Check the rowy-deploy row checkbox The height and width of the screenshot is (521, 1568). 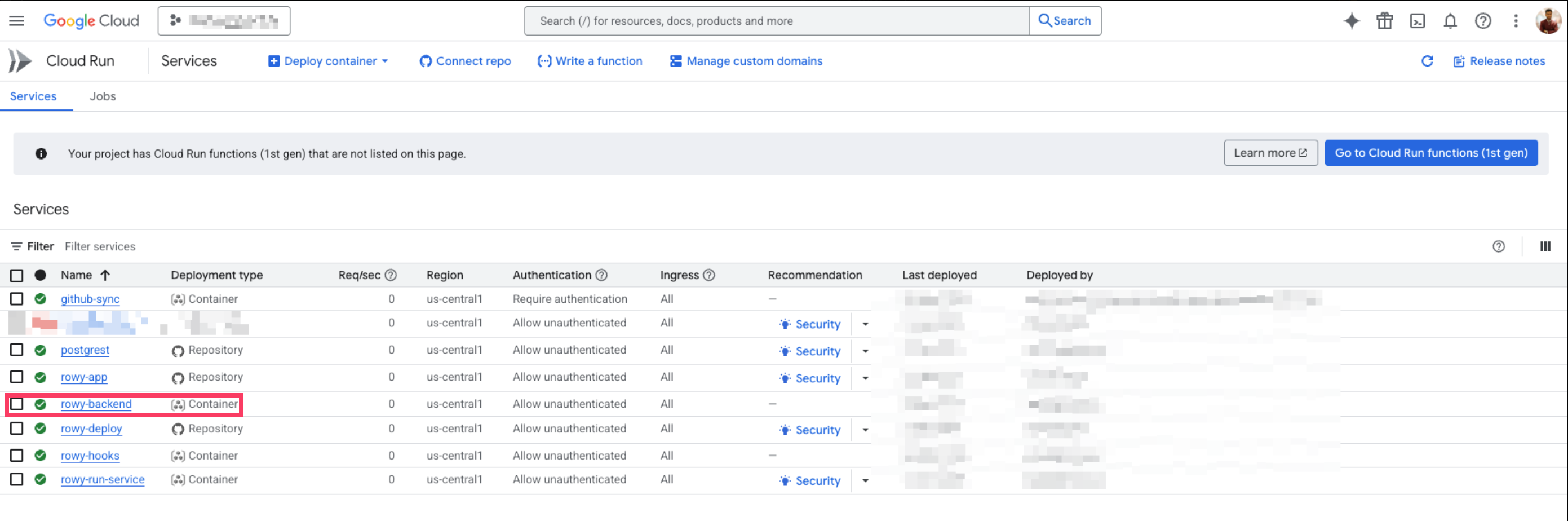16,429
